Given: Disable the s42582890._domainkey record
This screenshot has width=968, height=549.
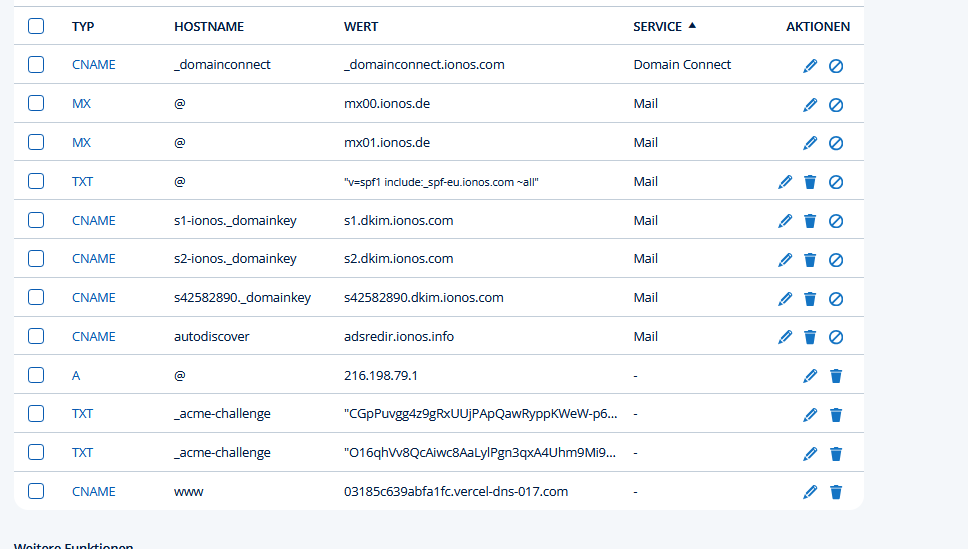Looking at the screenshot, I should (x=836, y=298).
